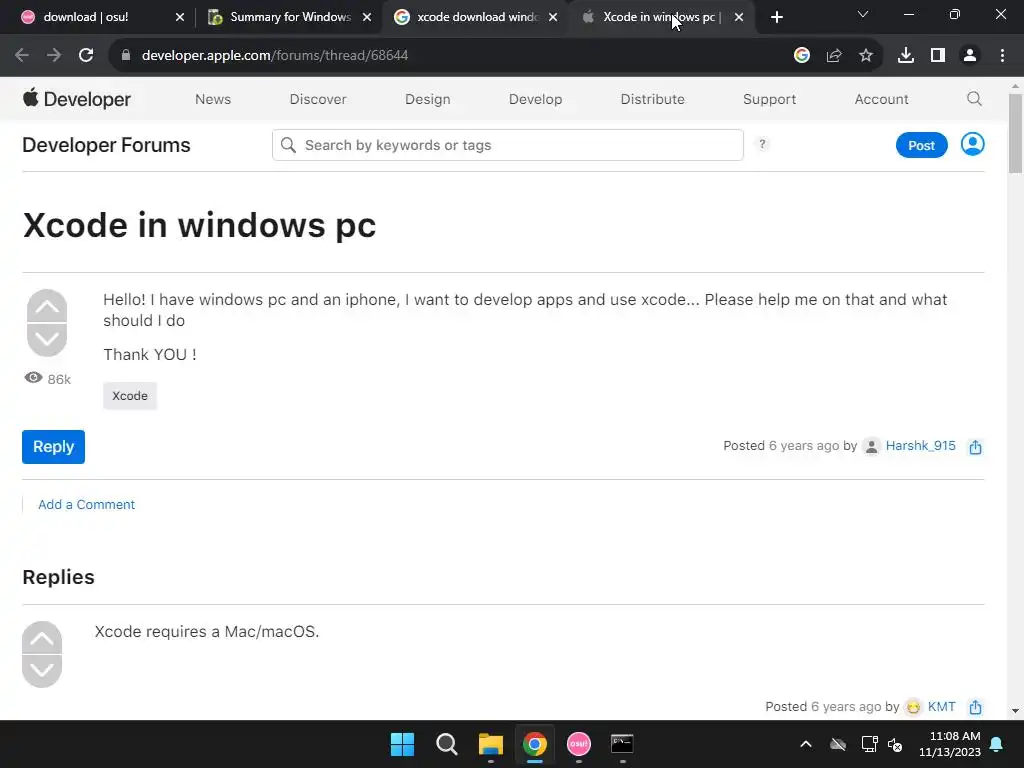This screenshot has width=1024, height=768.
Task: Open Chrome downloads
Action: pos(906,56)
